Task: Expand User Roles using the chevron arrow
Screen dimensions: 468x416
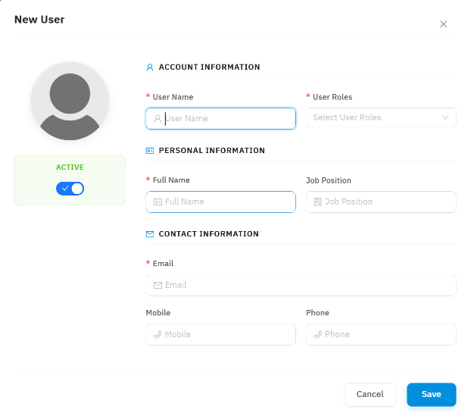Action: coord(445,117)
